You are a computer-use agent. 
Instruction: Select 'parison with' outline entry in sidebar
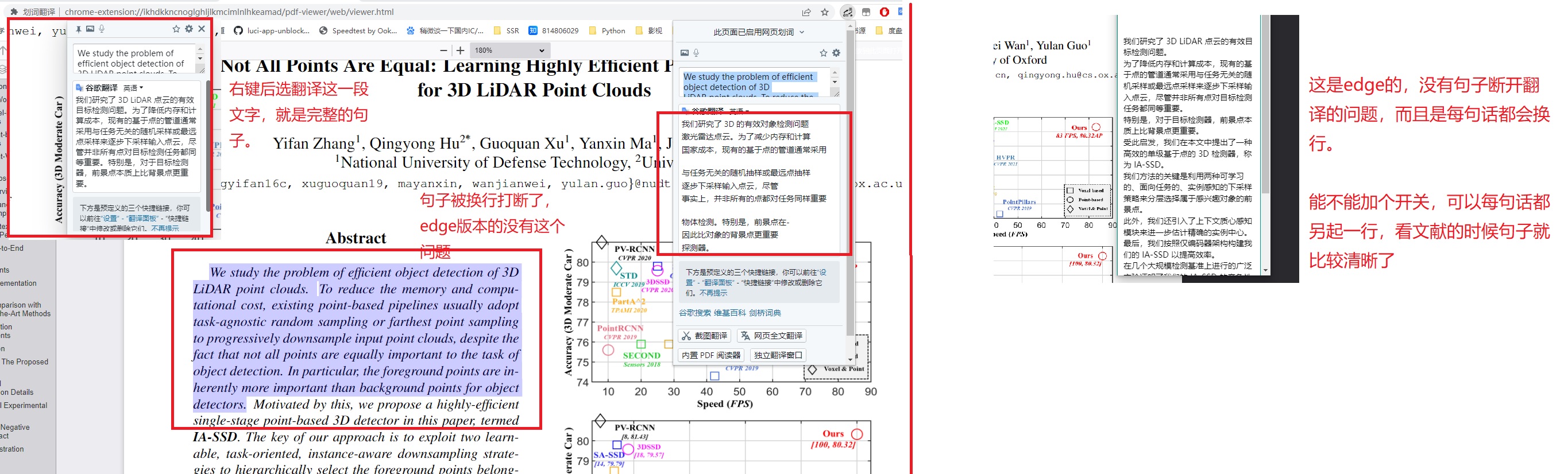(x=21, y=305)
